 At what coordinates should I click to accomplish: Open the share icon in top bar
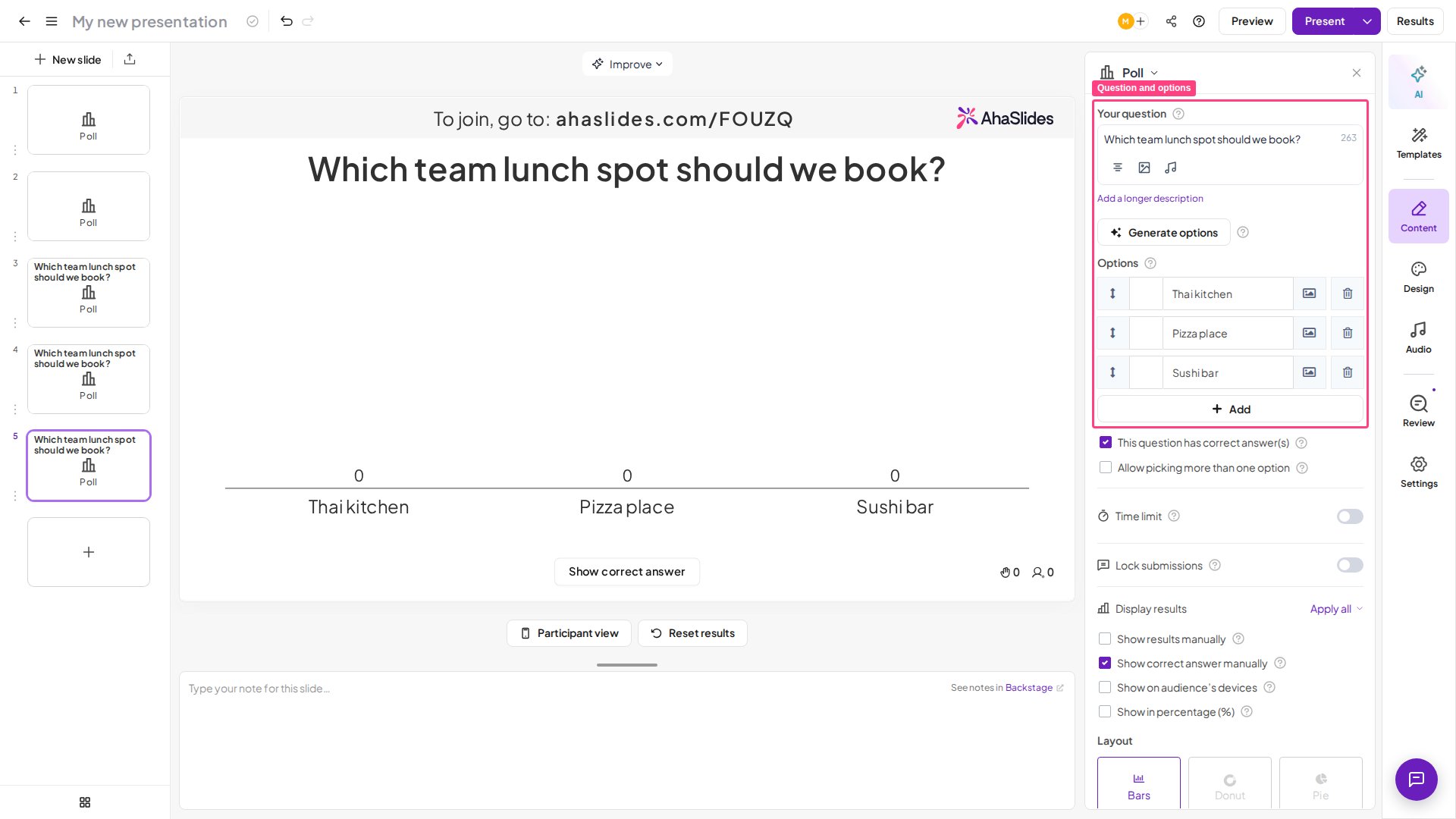[1171, 21]
